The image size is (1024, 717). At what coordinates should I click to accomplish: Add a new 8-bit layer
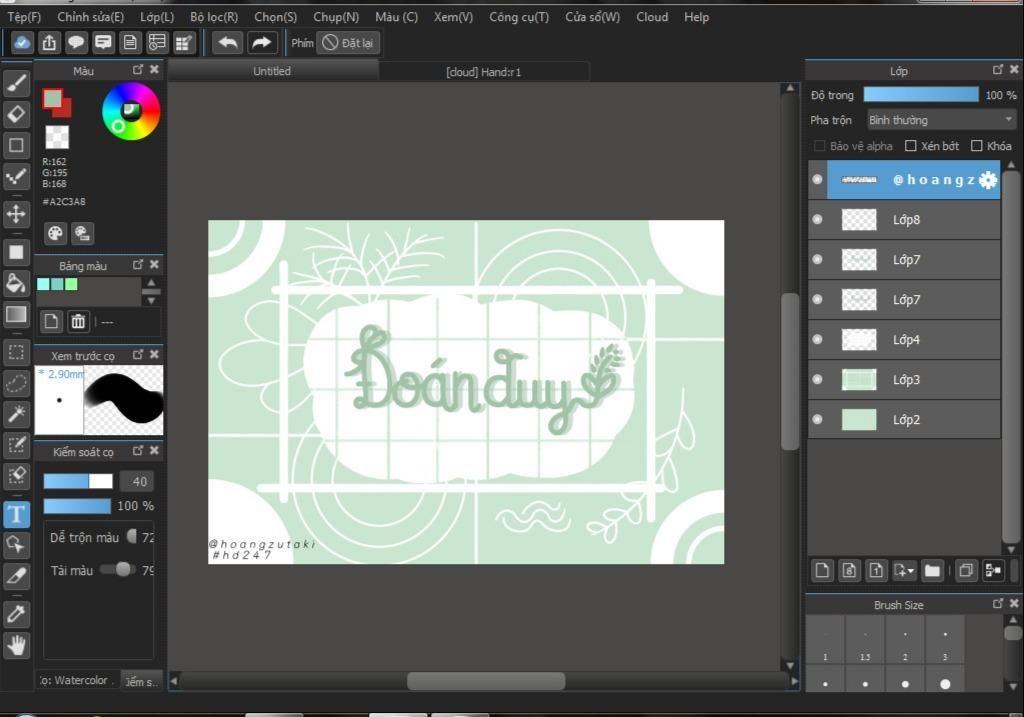(849, 571)
